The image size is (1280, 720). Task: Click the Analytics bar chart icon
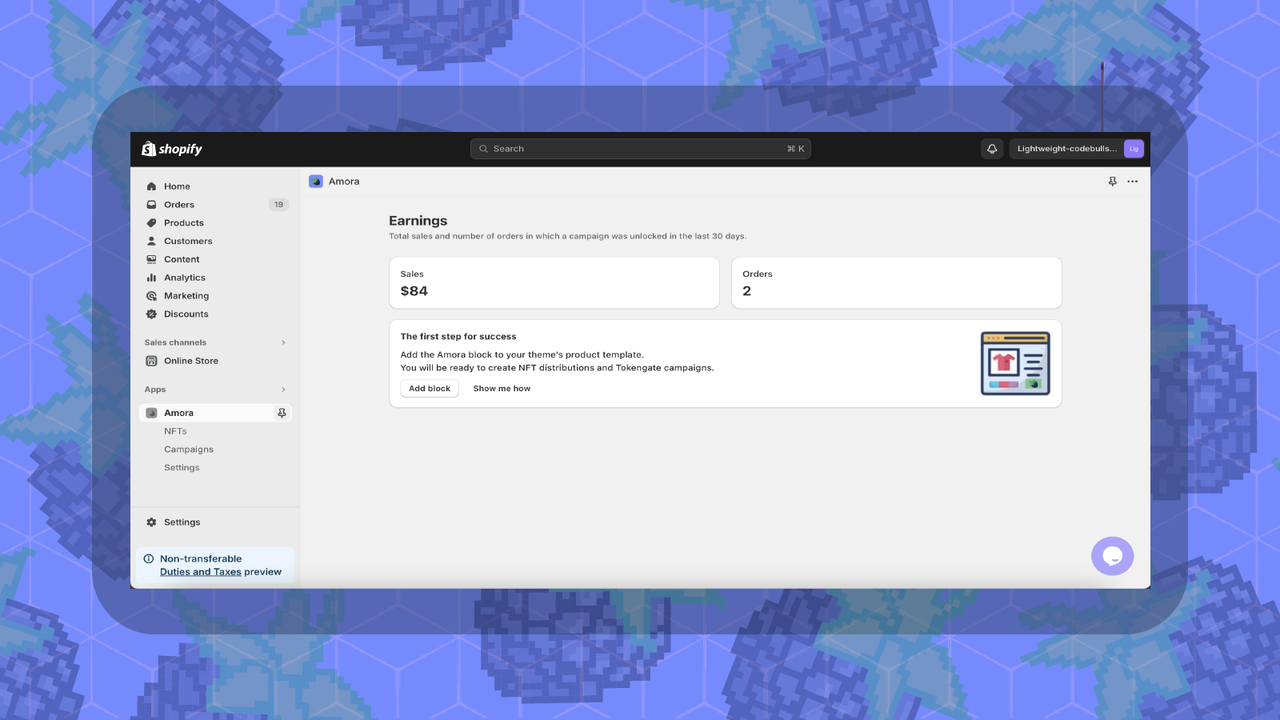[x=151, y=277]
